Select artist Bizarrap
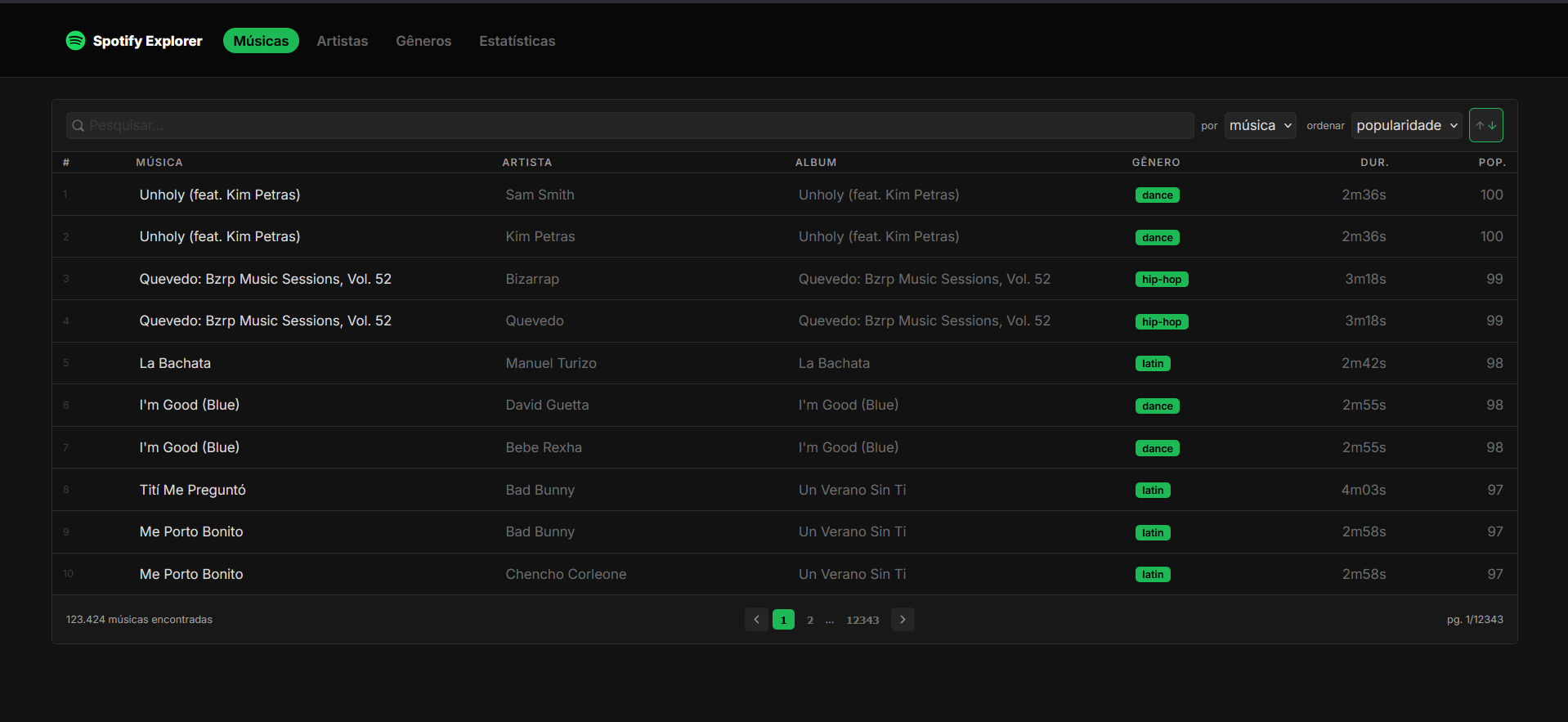 pyautogui.click(x=532, y=279)
